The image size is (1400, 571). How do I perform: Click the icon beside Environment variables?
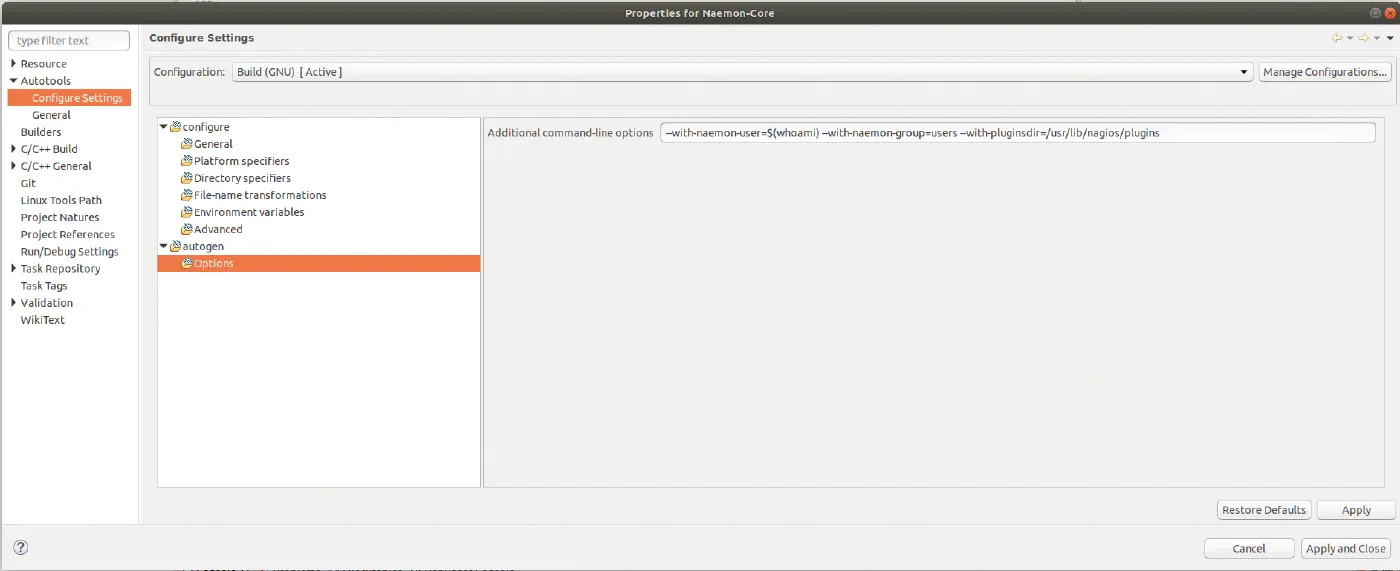click(x=186, y=212)
